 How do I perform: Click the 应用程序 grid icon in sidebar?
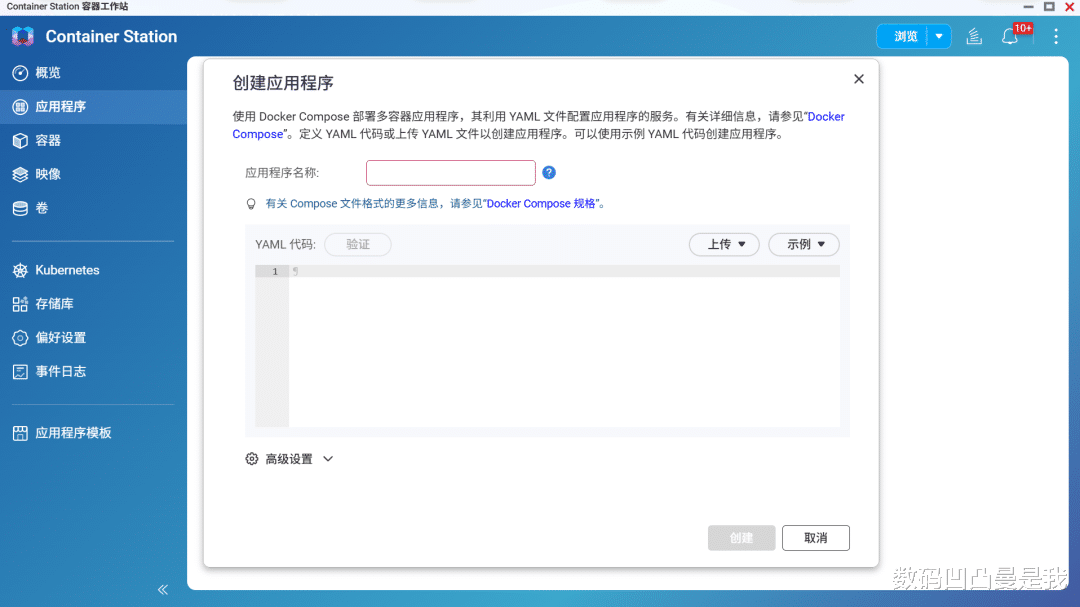coord(20,107)
